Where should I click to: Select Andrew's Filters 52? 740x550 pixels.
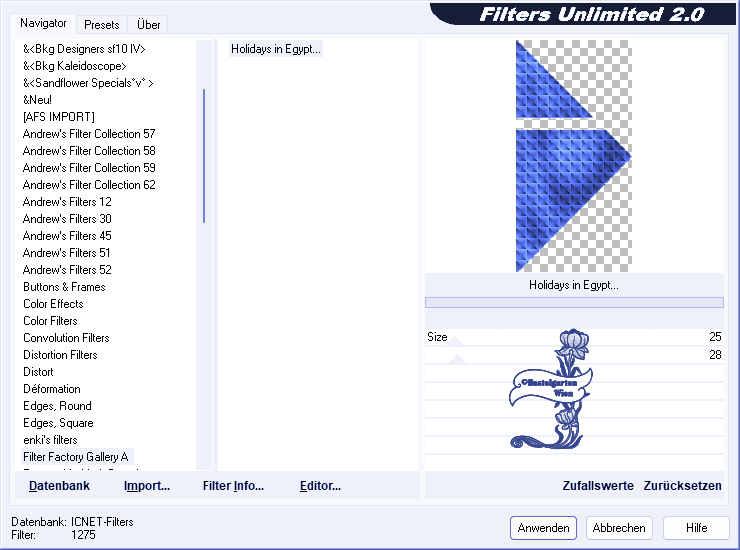point(67,270)
